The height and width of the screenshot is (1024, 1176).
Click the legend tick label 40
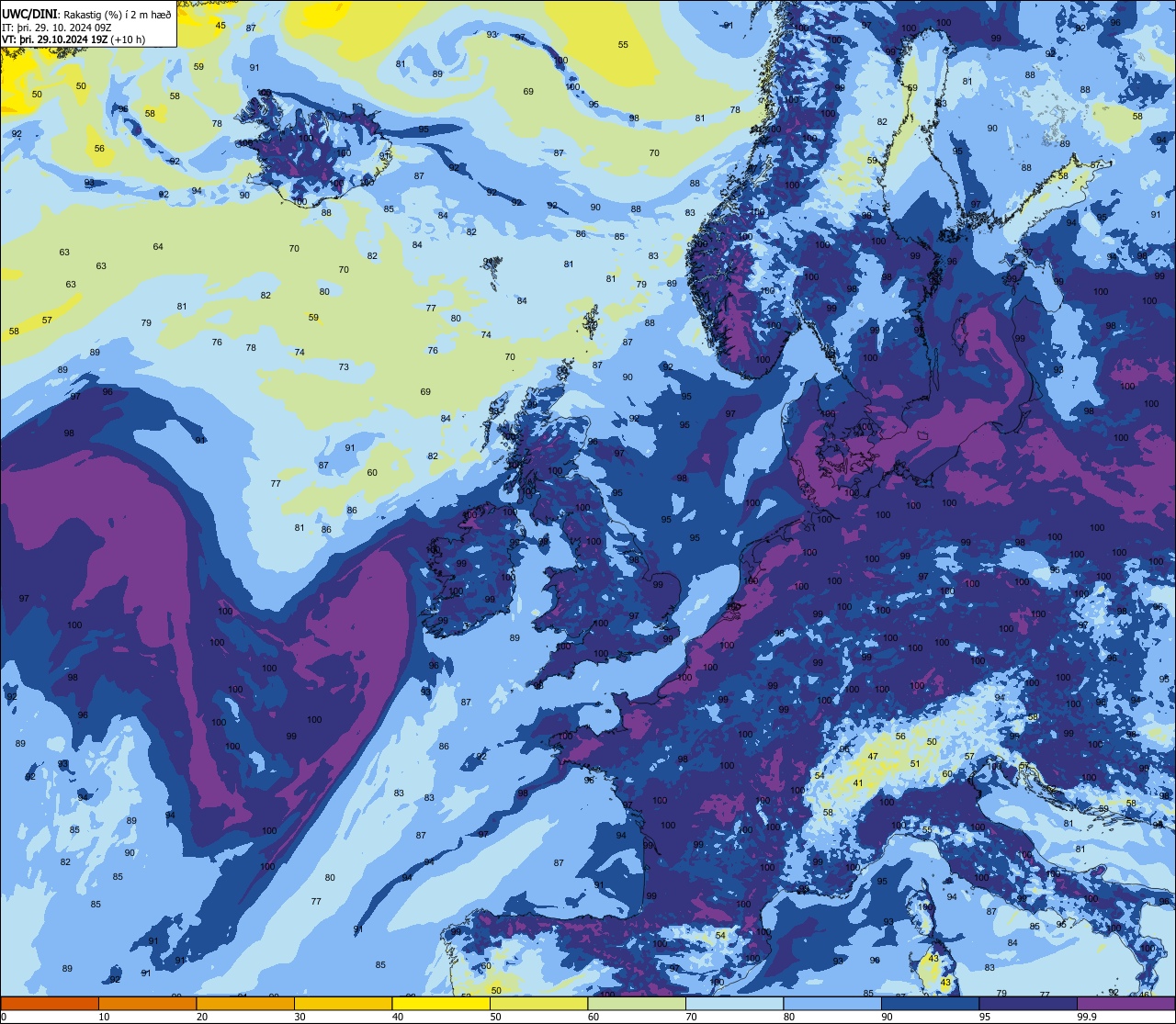point(398,1017)
